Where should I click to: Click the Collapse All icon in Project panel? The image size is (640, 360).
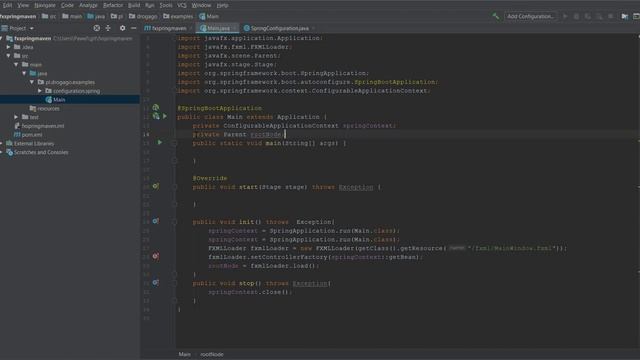pyautogui.click(x=108, y=28)
